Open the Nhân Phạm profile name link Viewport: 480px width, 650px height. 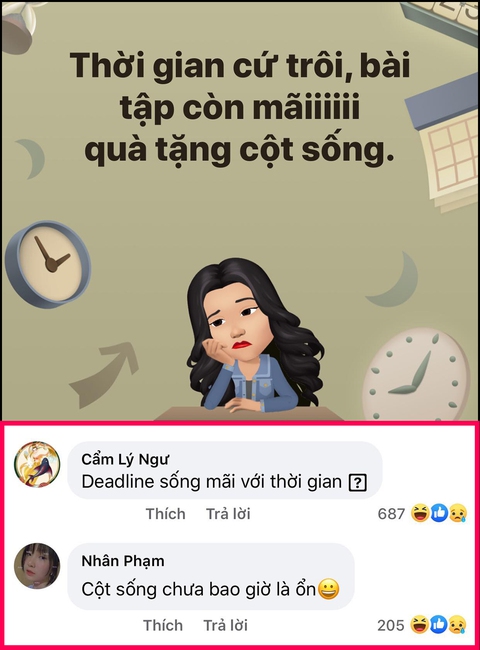pos(123,561)
